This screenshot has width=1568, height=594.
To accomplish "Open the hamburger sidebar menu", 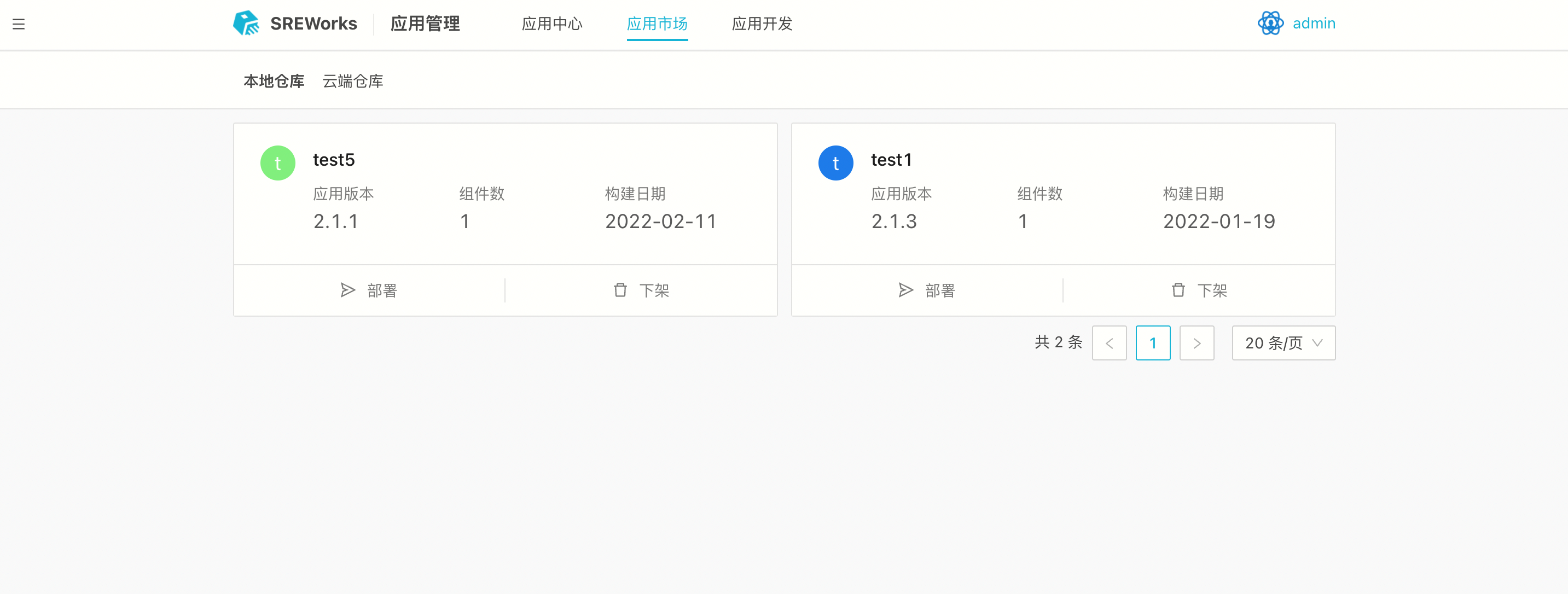I will [18, 25].
